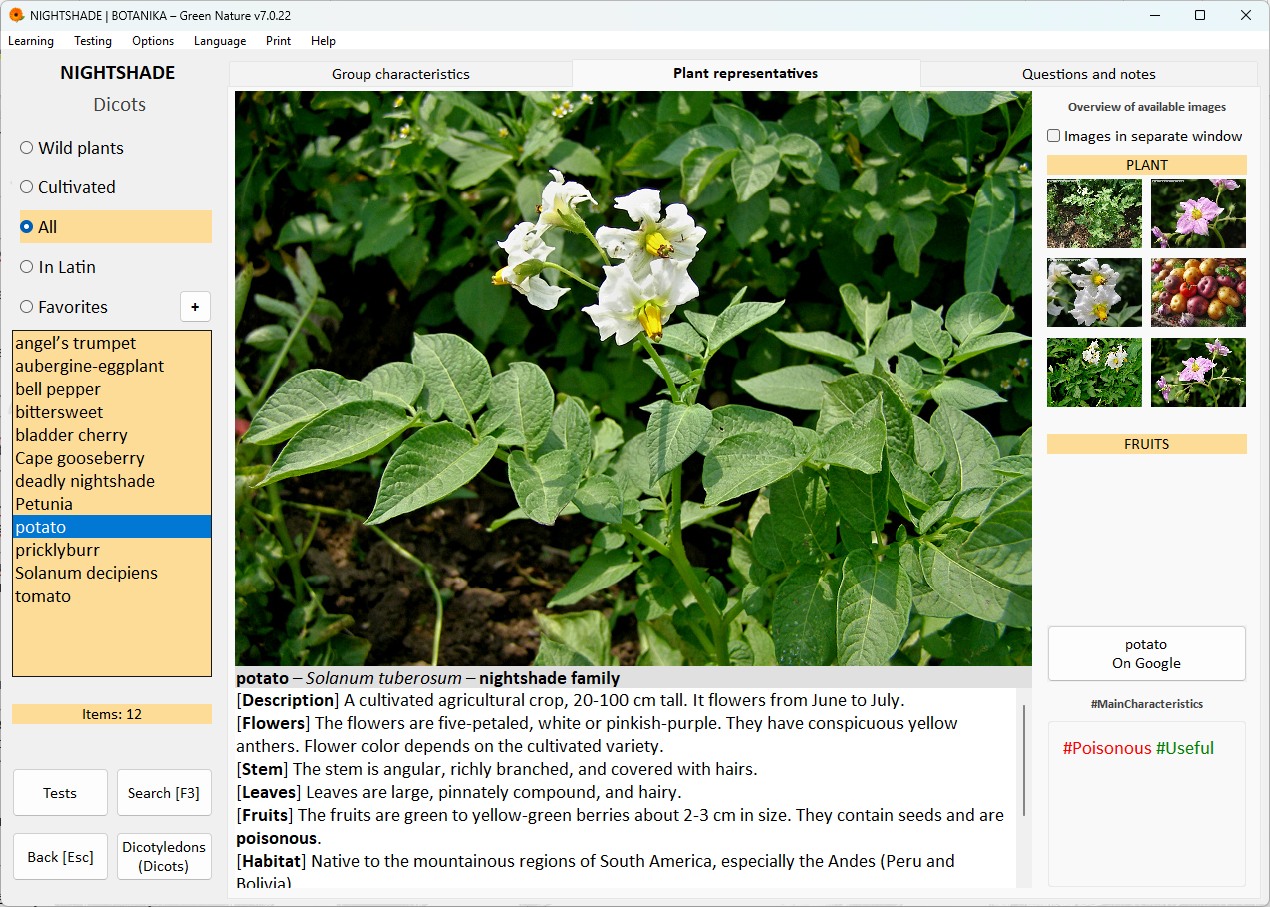Choose Petunia from the plant list

(112, 504)
